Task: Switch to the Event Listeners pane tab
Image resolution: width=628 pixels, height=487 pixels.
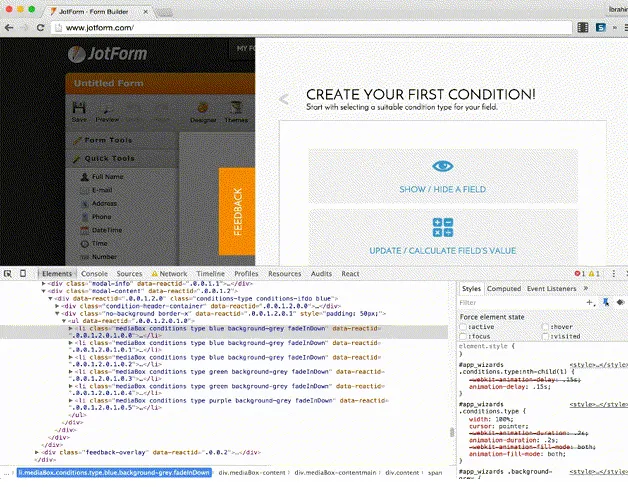Action: 551,289
